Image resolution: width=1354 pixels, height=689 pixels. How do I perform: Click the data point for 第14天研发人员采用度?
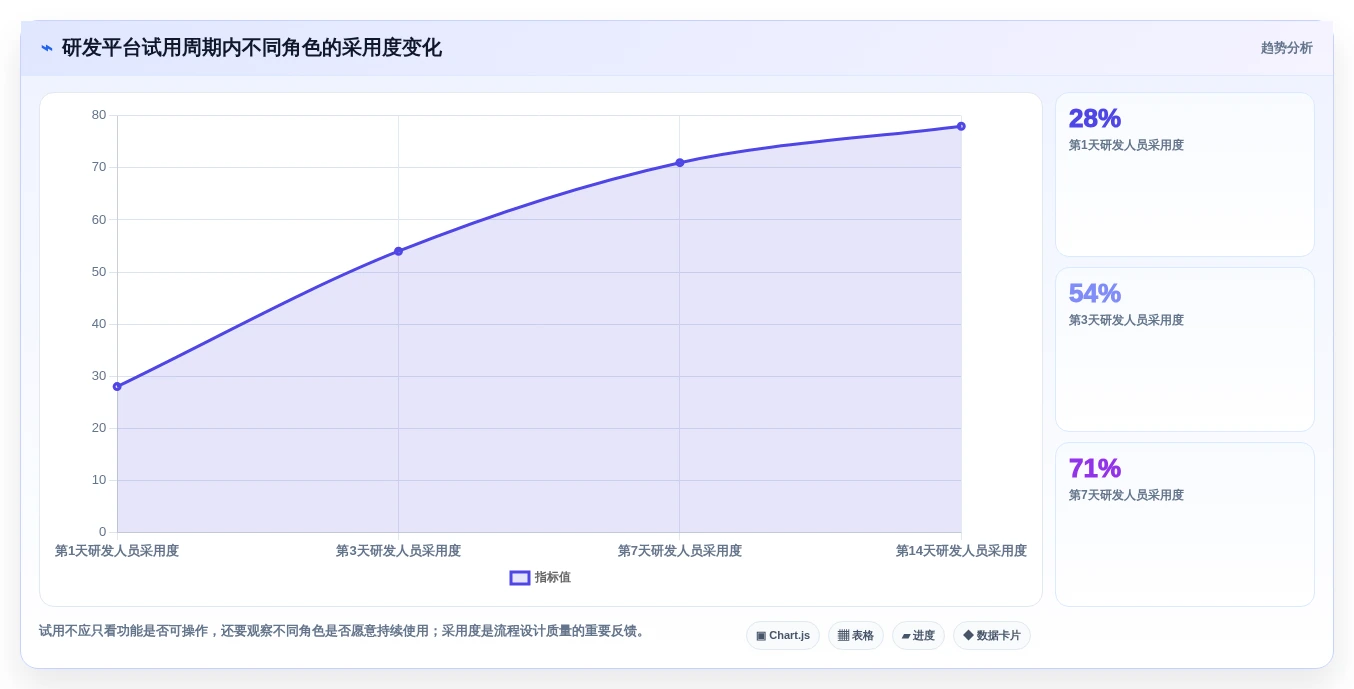pyautogui.click(x=961, y=126)
